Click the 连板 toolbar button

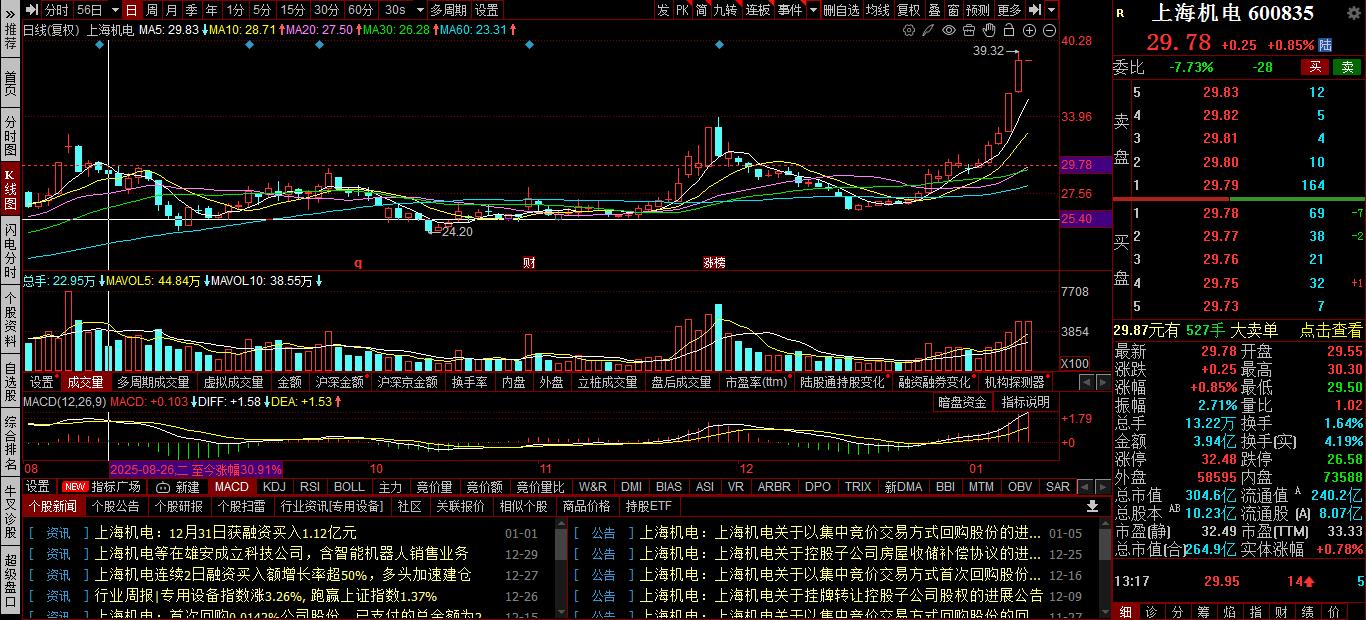pos(758,10)
